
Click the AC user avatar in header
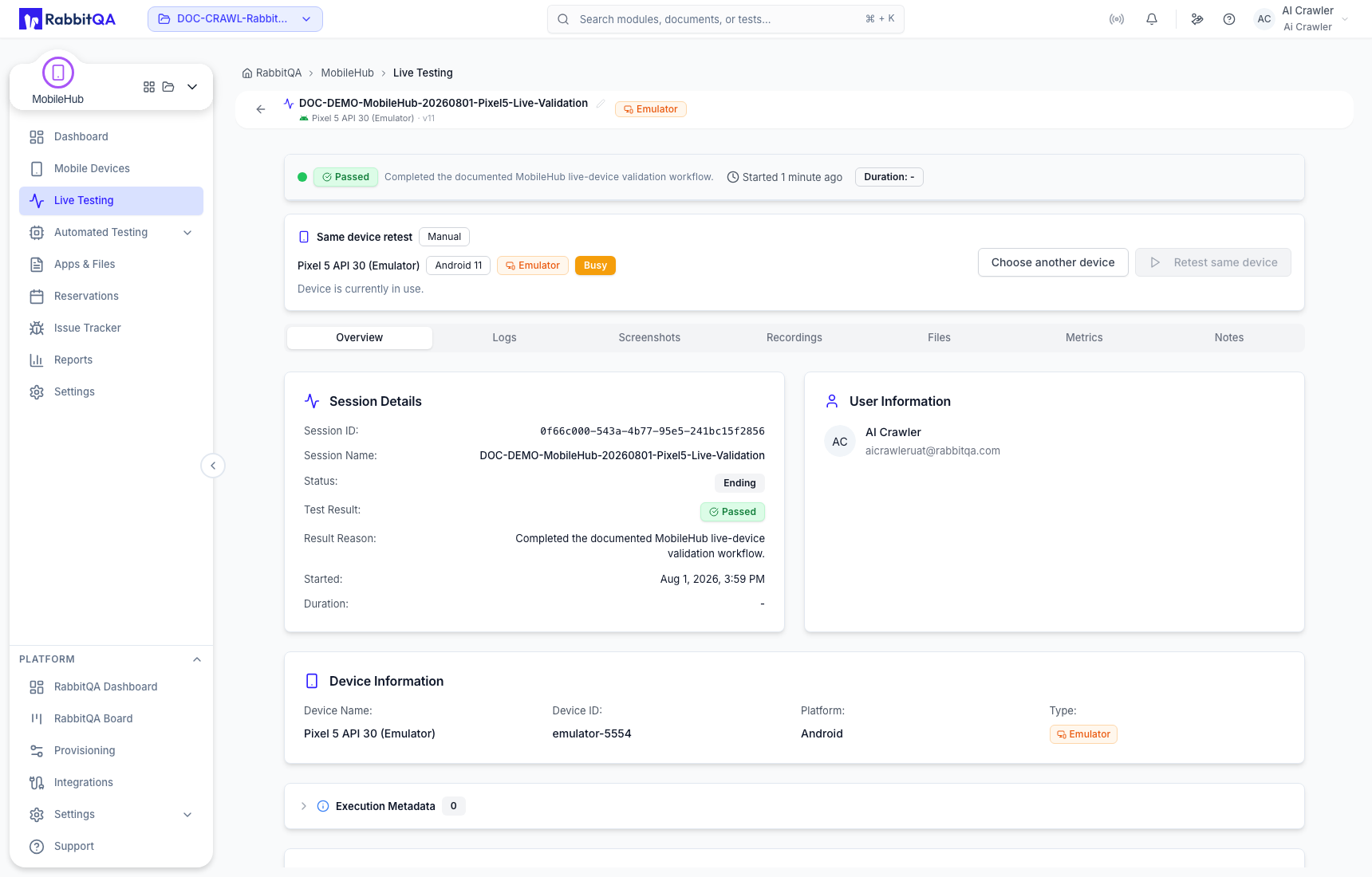click(x=1264, y=19)
